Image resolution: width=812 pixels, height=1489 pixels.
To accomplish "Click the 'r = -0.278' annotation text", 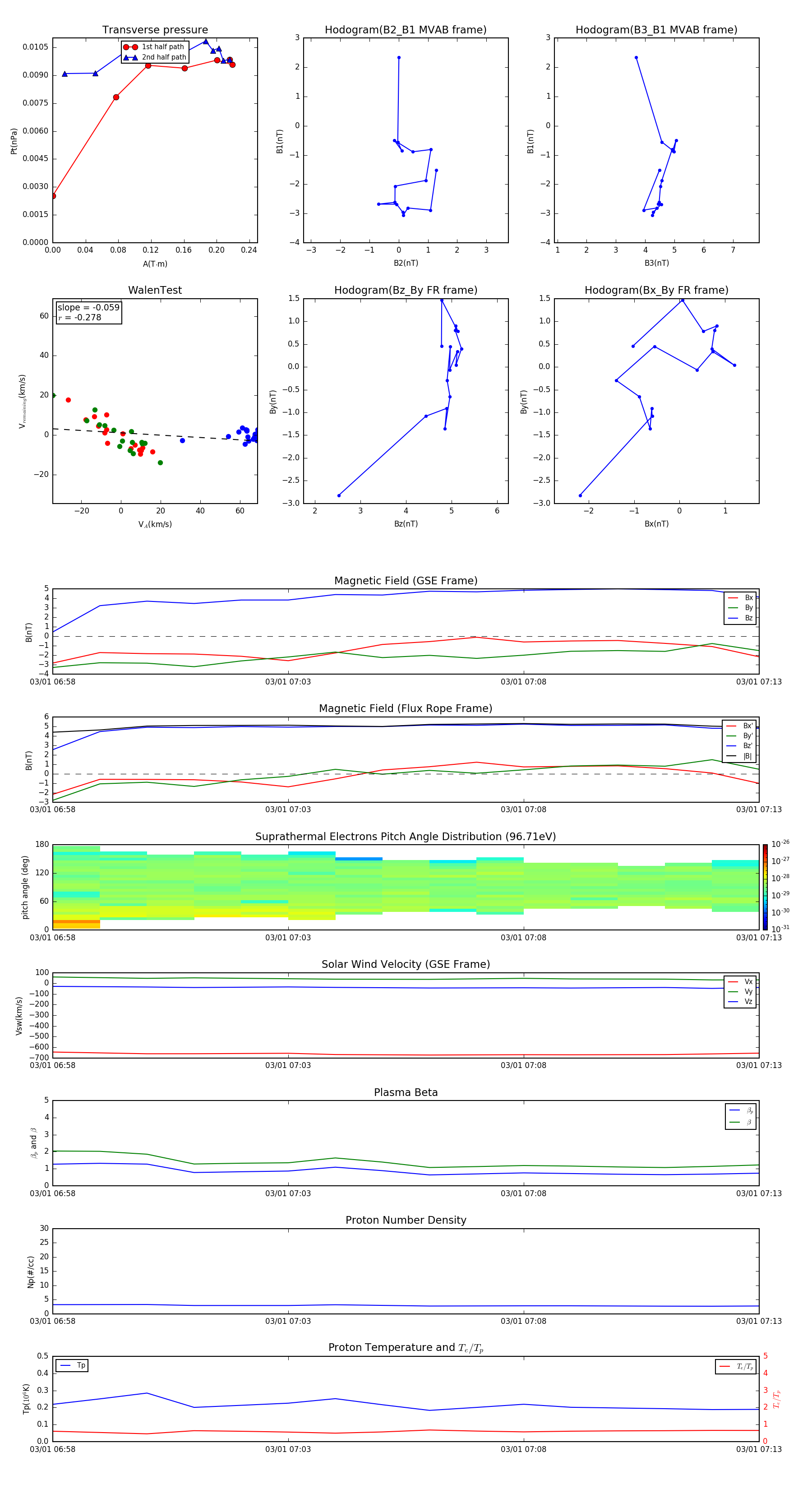I will [80, 317].
